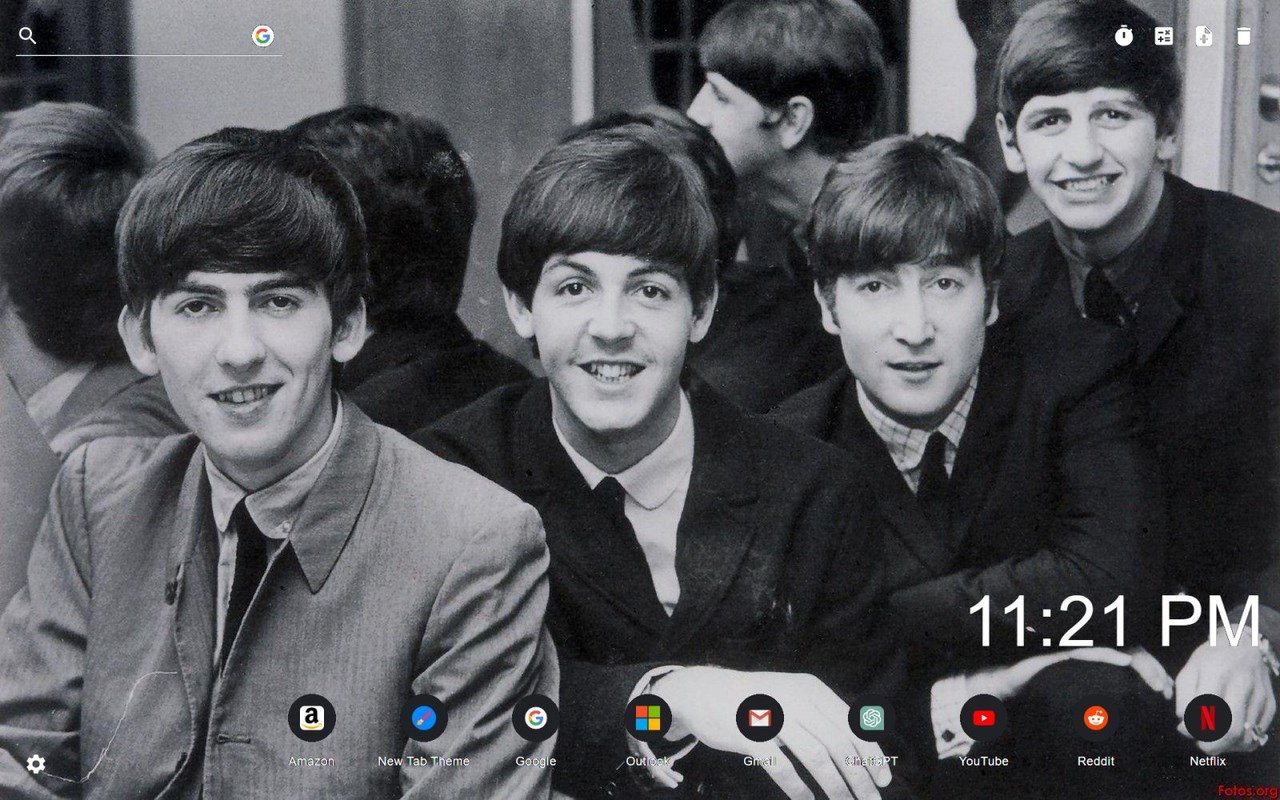
Task: Open the New Tab Theme shortcut icon
Action: click(x=424, y=718)
